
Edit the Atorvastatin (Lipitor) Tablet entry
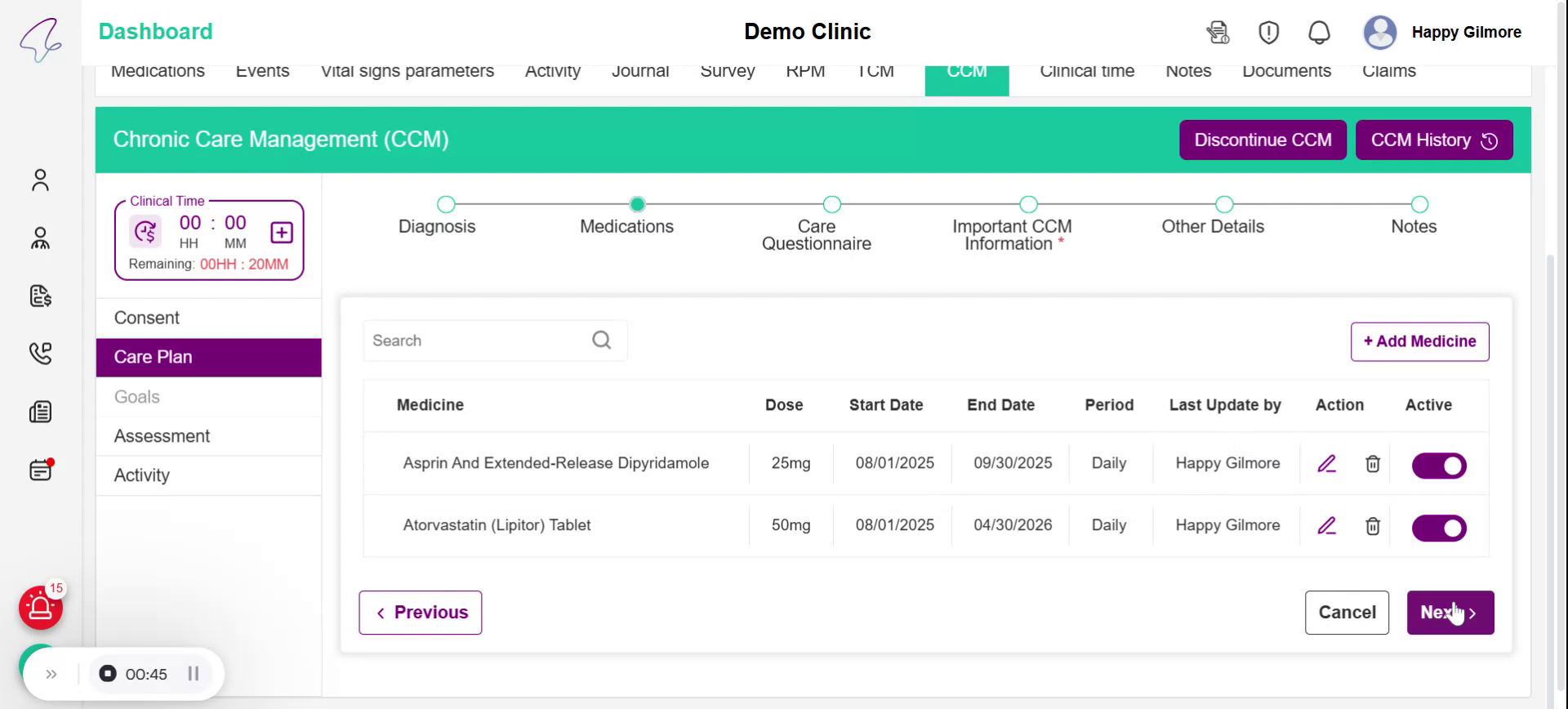pyautogui.click(x=1326, y=526)
